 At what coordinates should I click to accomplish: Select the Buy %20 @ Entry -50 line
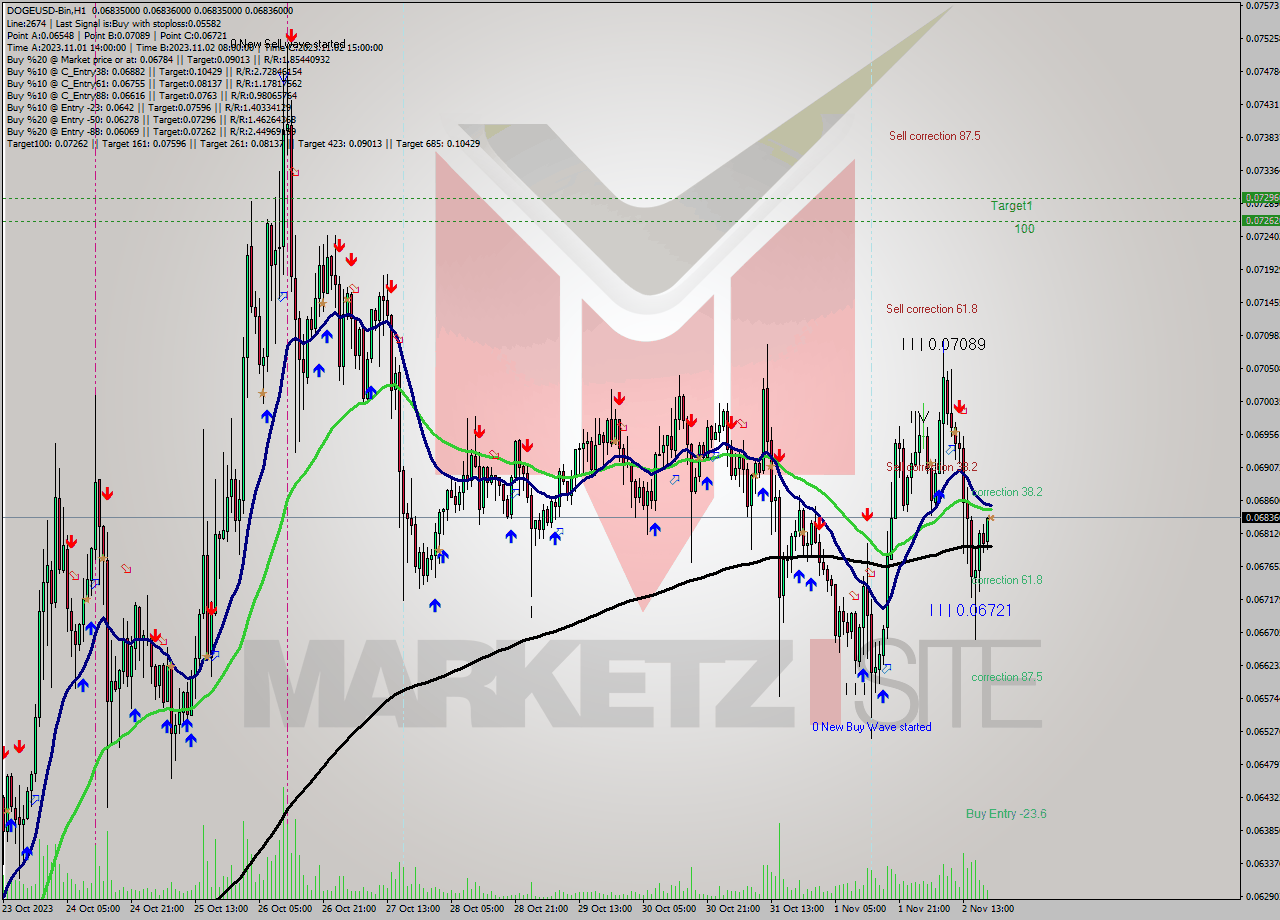(151, 119)
